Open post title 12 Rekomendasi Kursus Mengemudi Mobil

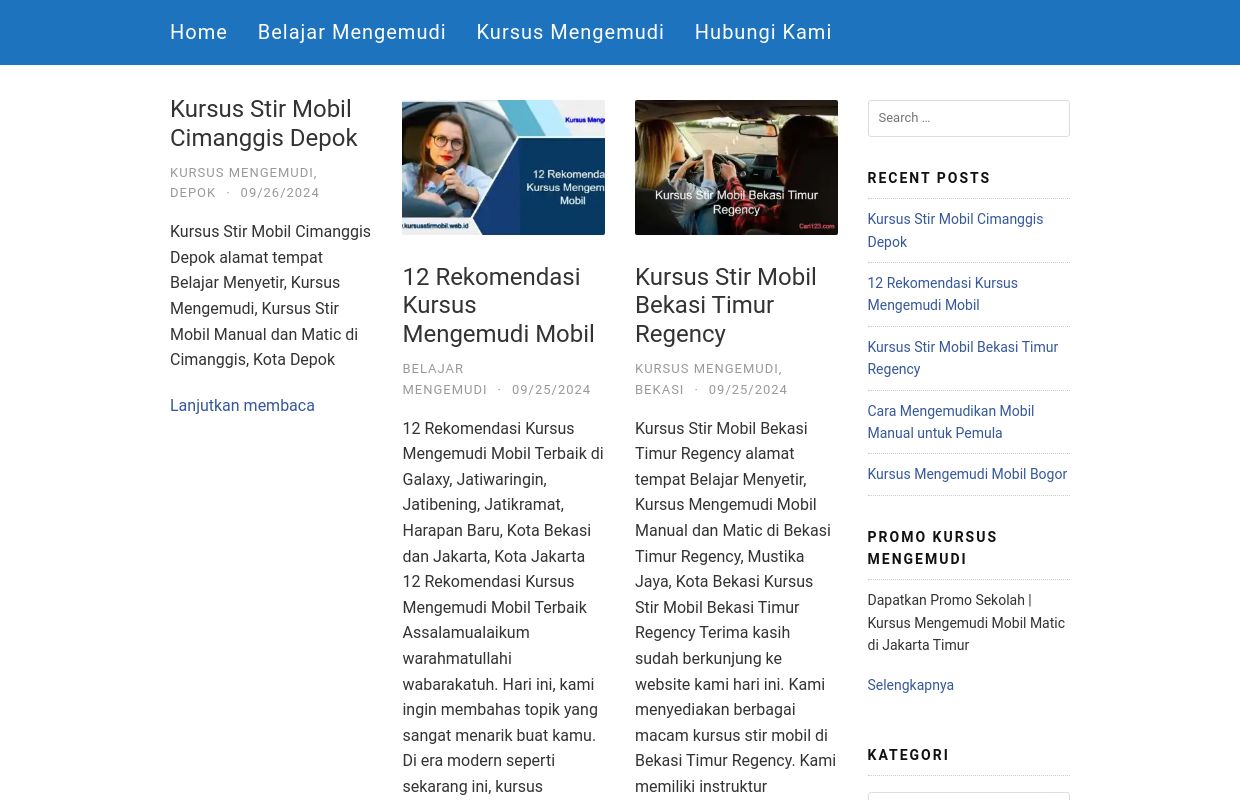[498, 305]
